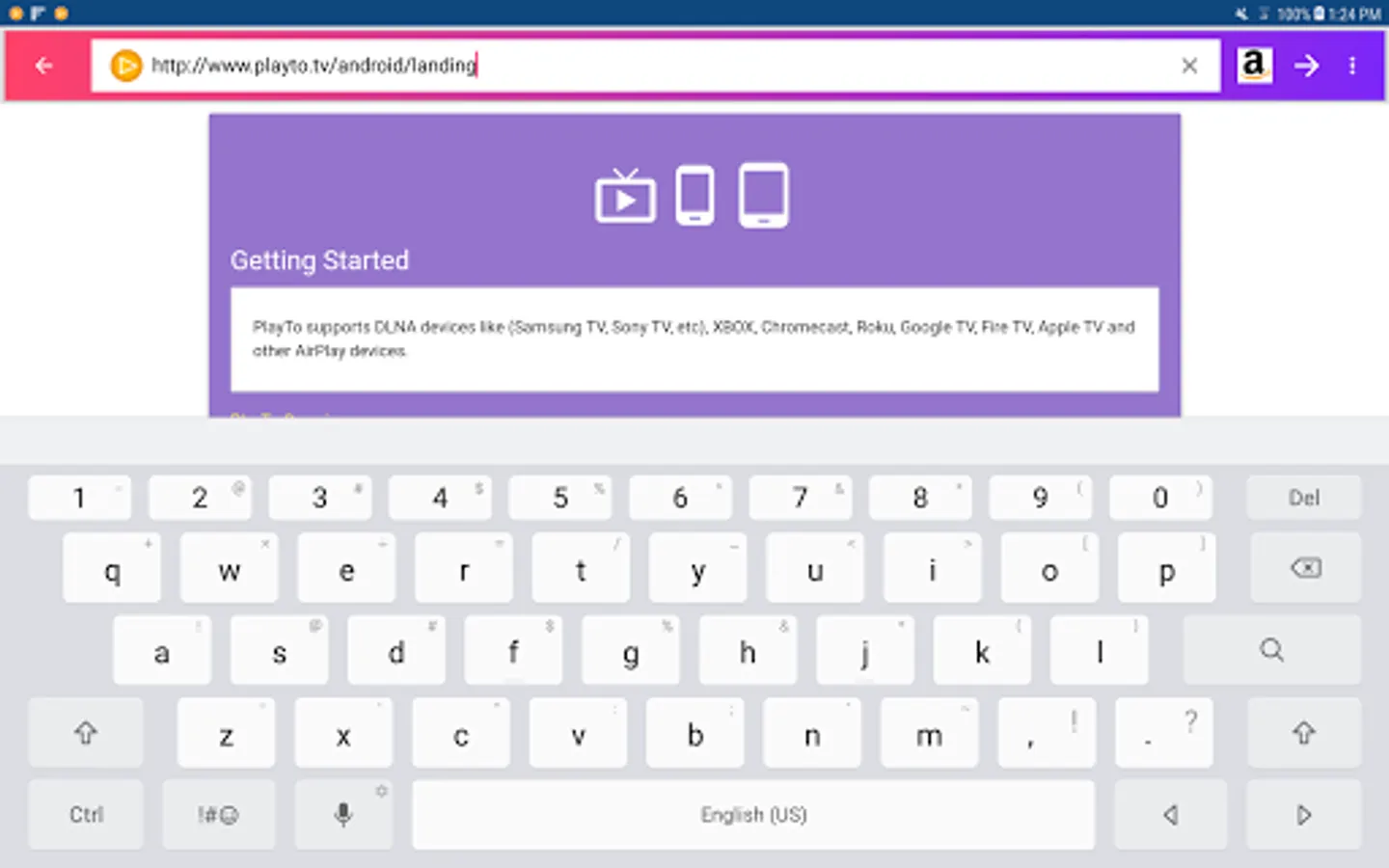1389x868 pixels.
Task: Tap the back arrow in the browser bar
Action: (x=43, y=66)
